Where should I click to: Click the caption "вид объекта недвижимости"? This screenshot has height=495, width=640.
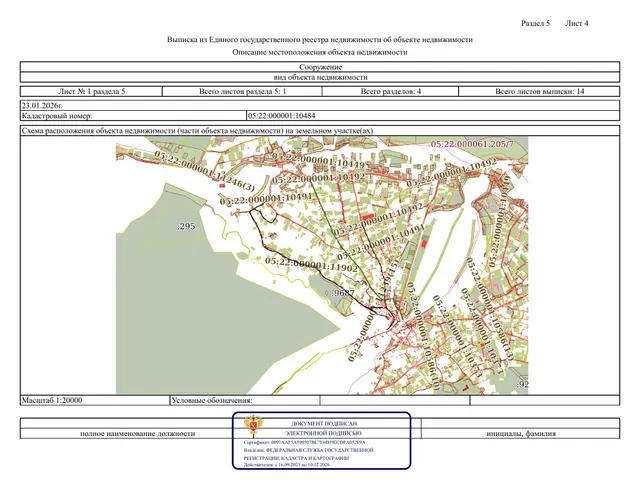(320, 77)
